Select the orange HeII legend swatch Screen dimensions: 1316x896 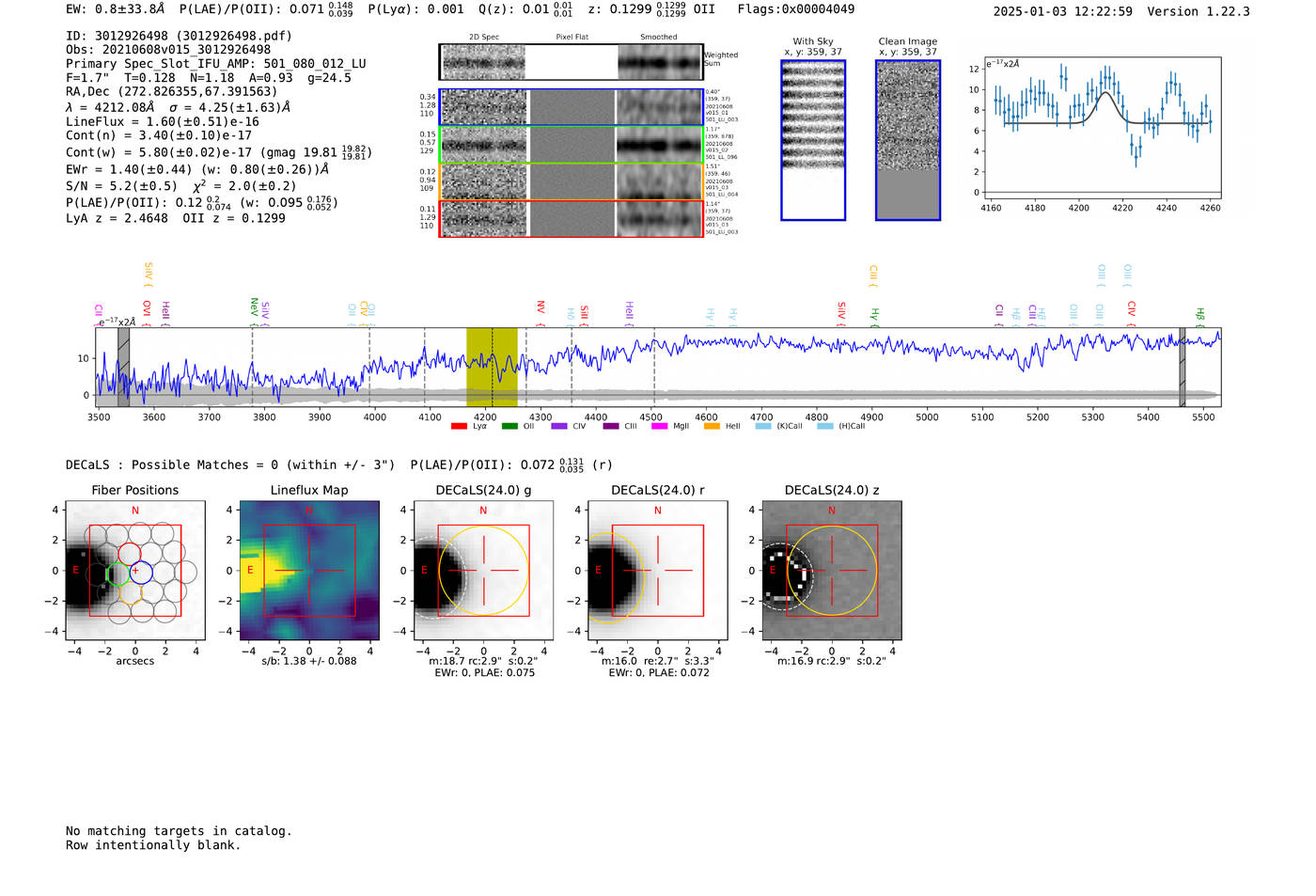pos(712,427)
